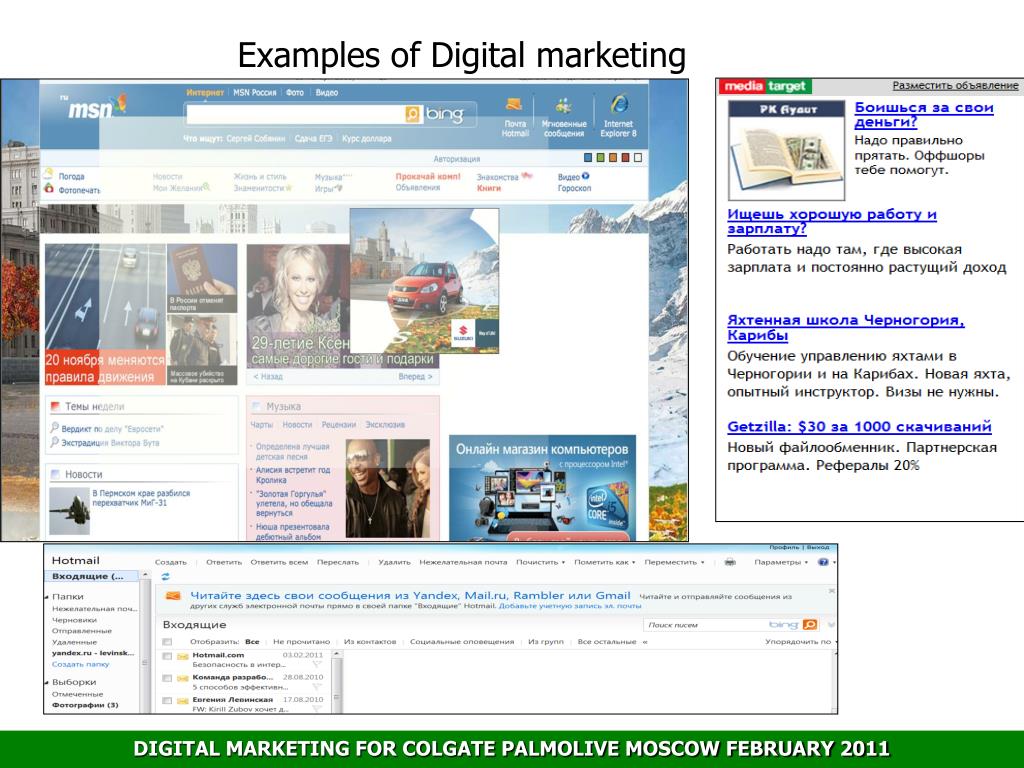The image size is (1024, 768).
Task: Click Ответить всем in the Hotmail toolbar
Action: coord(279,562)
